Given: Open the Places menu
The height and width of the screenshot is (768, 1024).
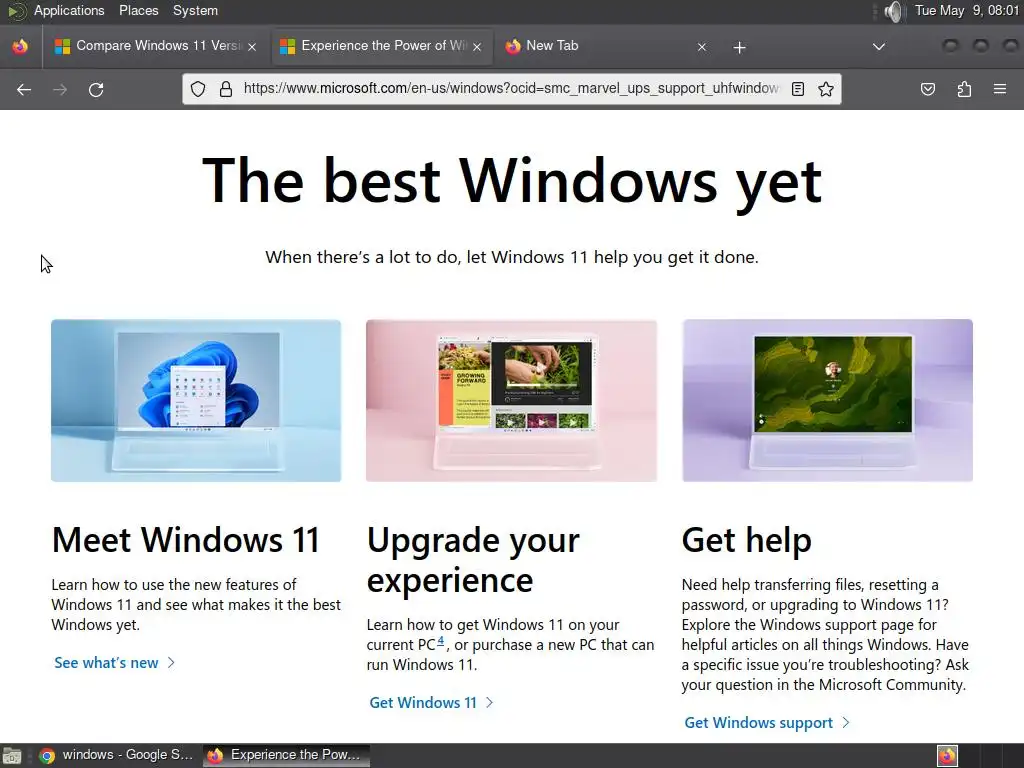Looking at the screenshot, I should (138, 10).
